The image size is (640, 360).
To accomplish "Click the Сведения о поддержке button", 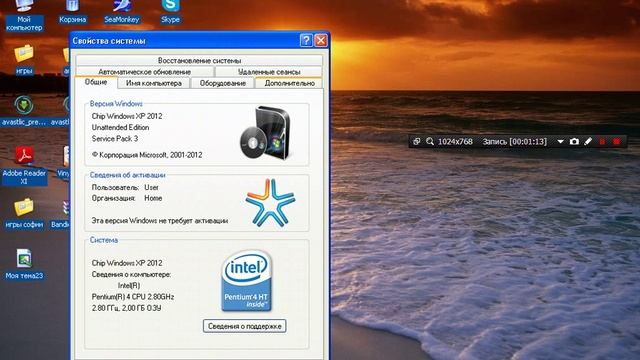I will click(x=244, y=326).
